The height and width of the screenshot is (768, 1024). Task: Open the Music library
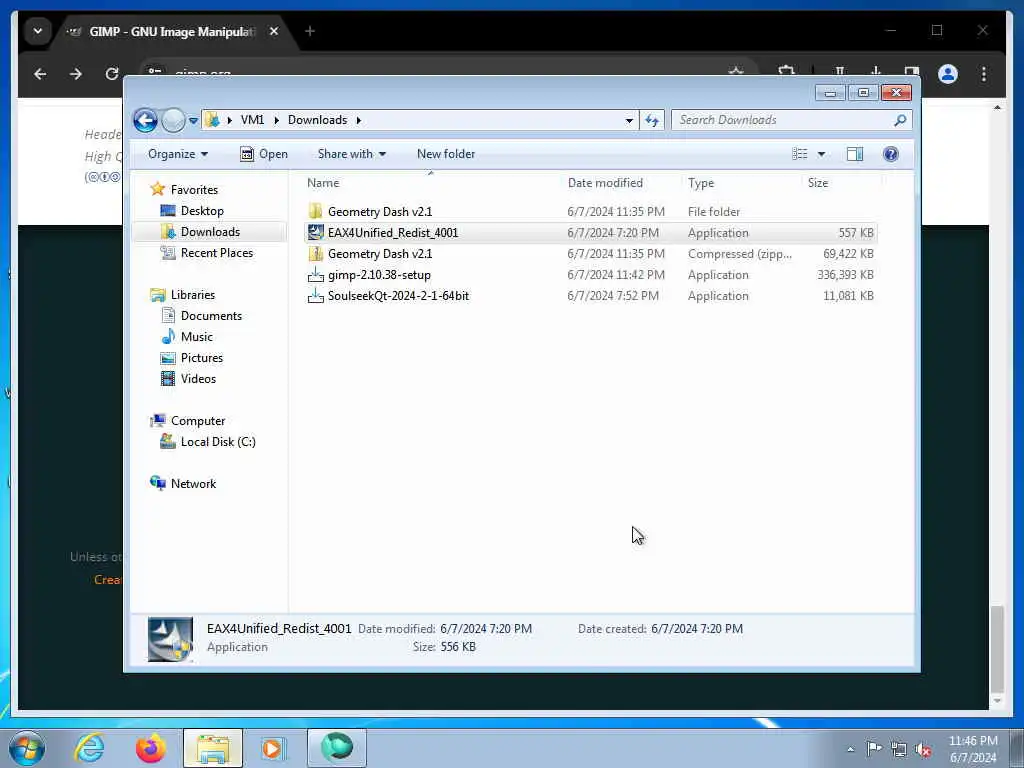tap(197, 337)
